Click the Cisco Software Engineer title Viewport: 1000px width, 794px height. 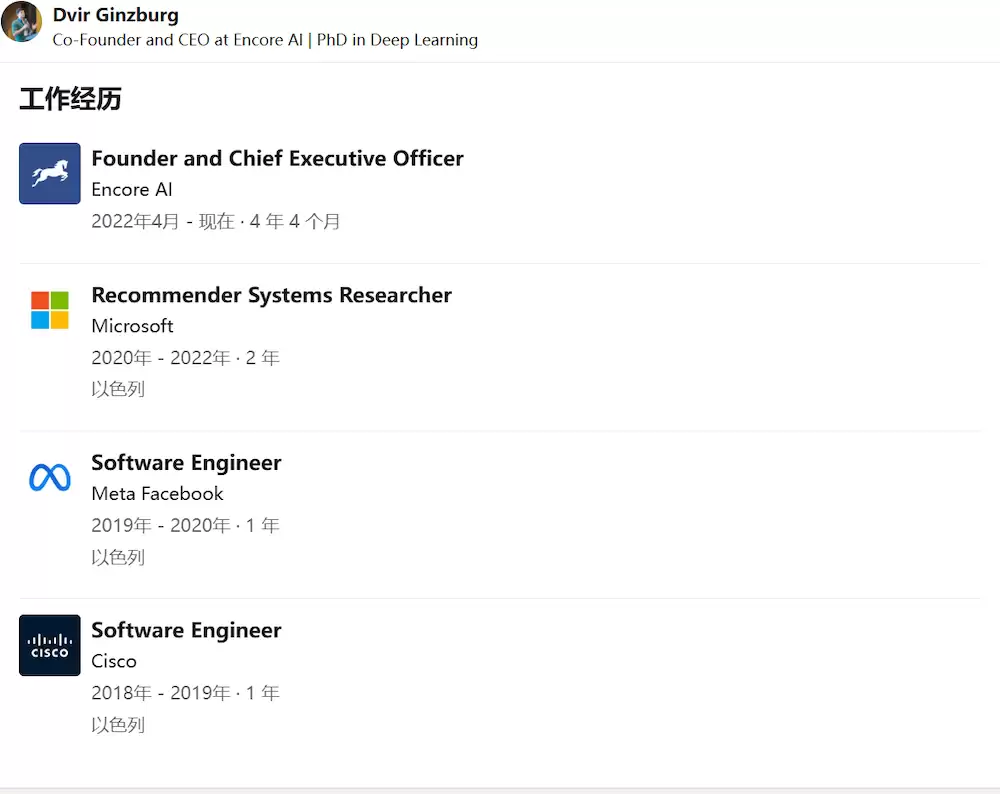[x=186, y=630]
